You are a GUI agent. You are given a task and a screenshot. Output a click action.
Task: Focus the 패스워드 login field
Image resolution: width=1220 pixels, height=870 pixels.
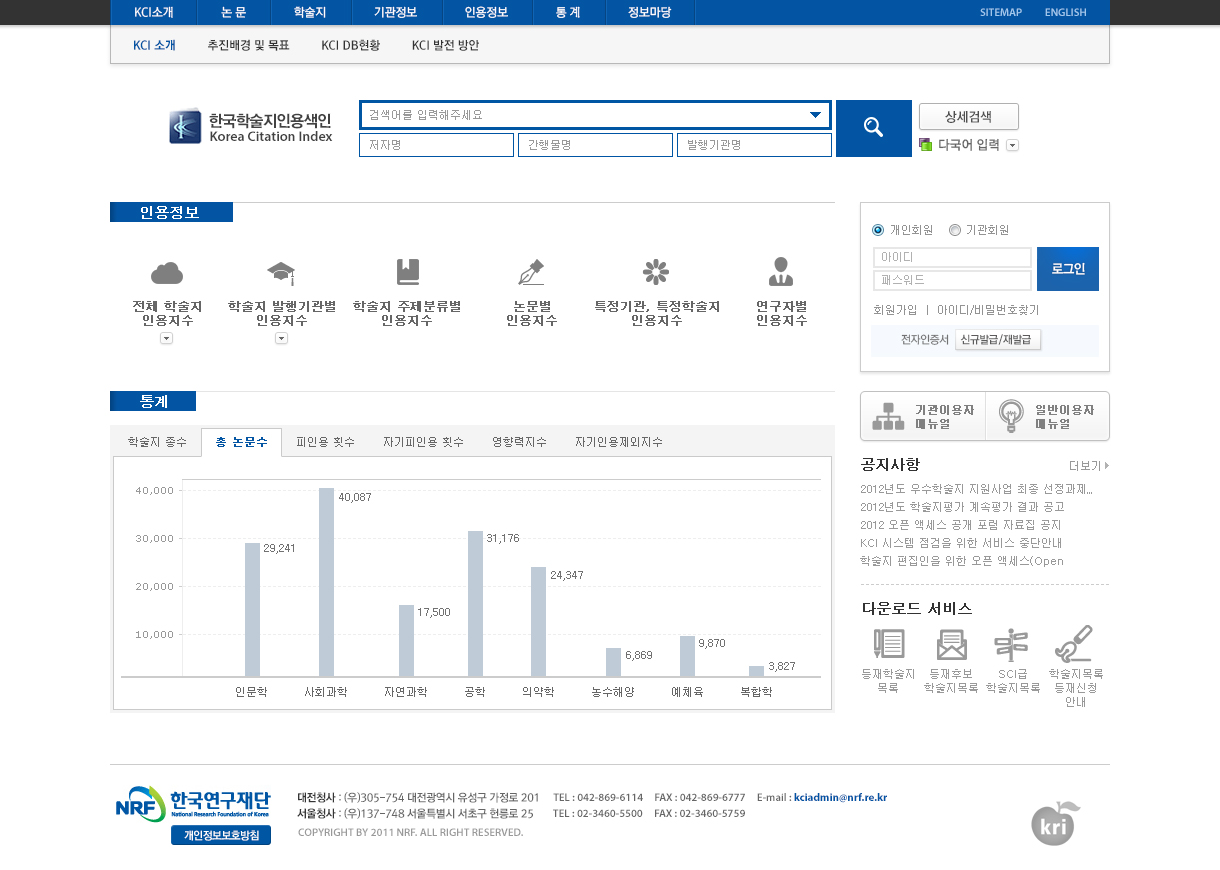click(952, 281)
